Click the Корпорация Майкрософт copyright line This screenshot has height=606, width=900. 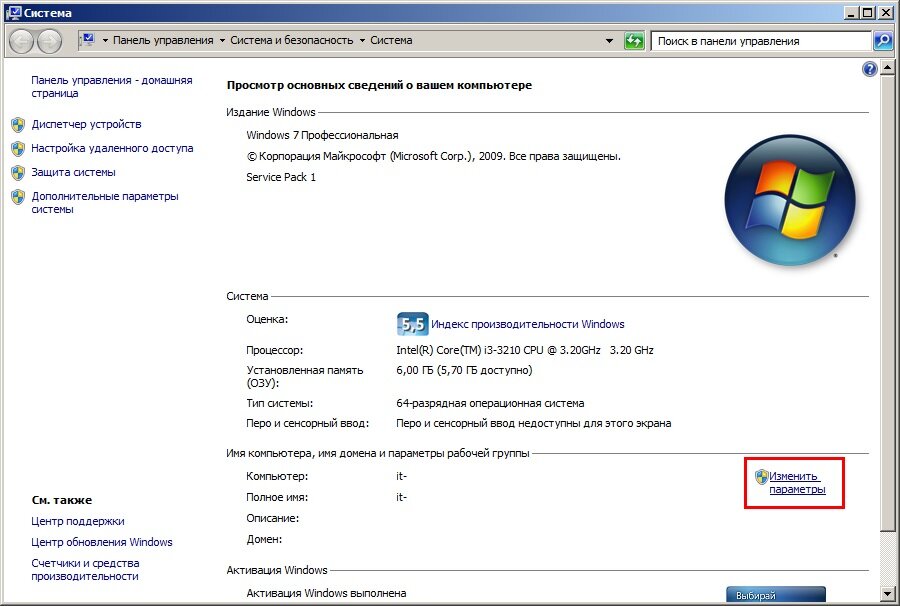tap(433, 156)
